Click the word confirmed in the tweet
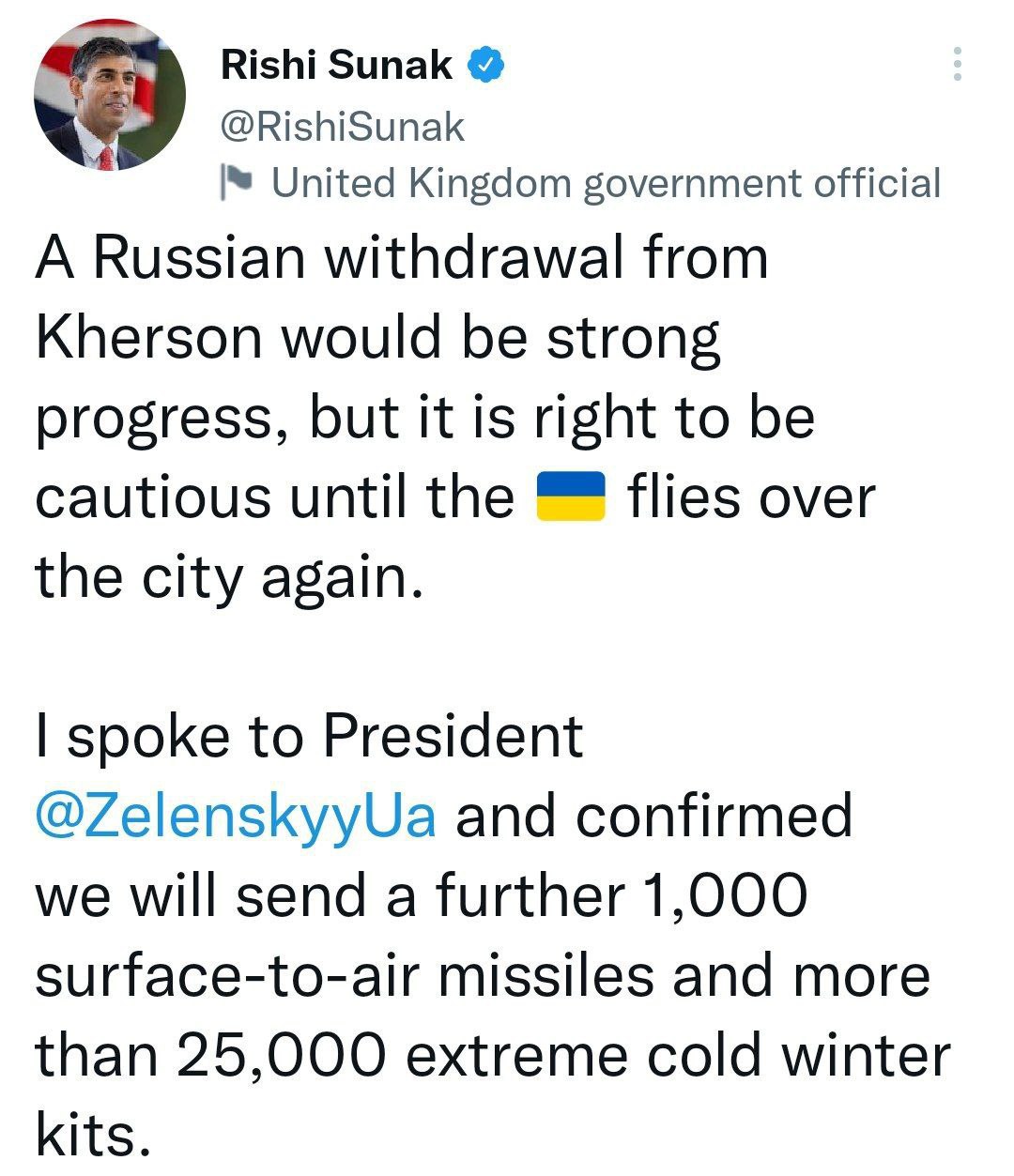 pos(714,816)
